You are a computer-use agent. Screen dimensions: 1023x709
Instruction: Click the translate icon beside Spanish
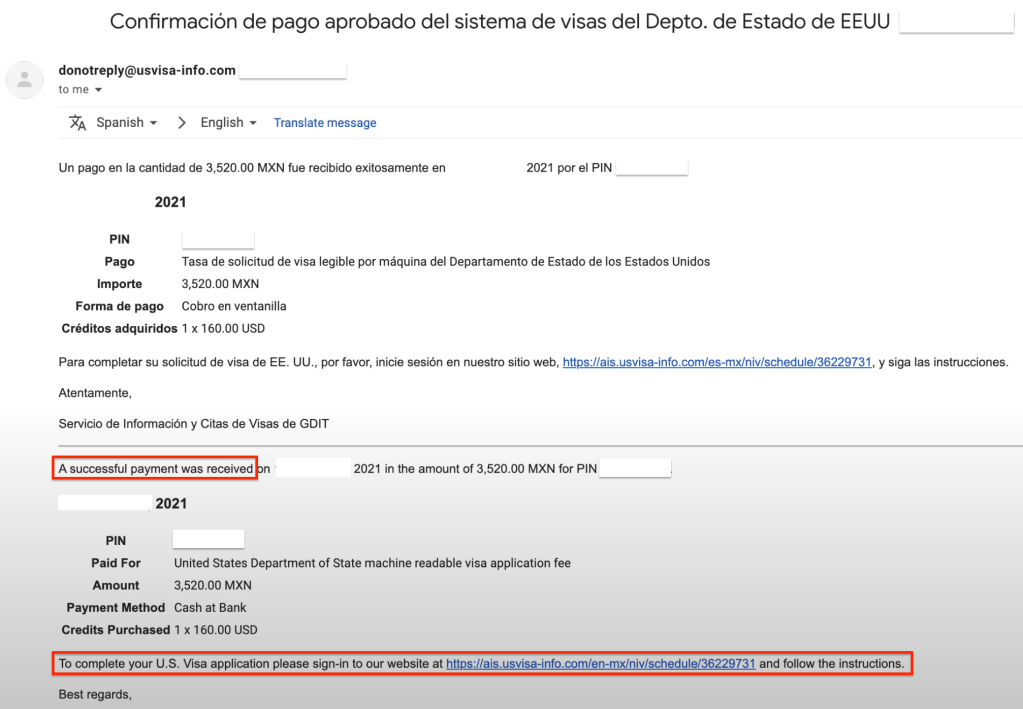(x=77, y=122)
